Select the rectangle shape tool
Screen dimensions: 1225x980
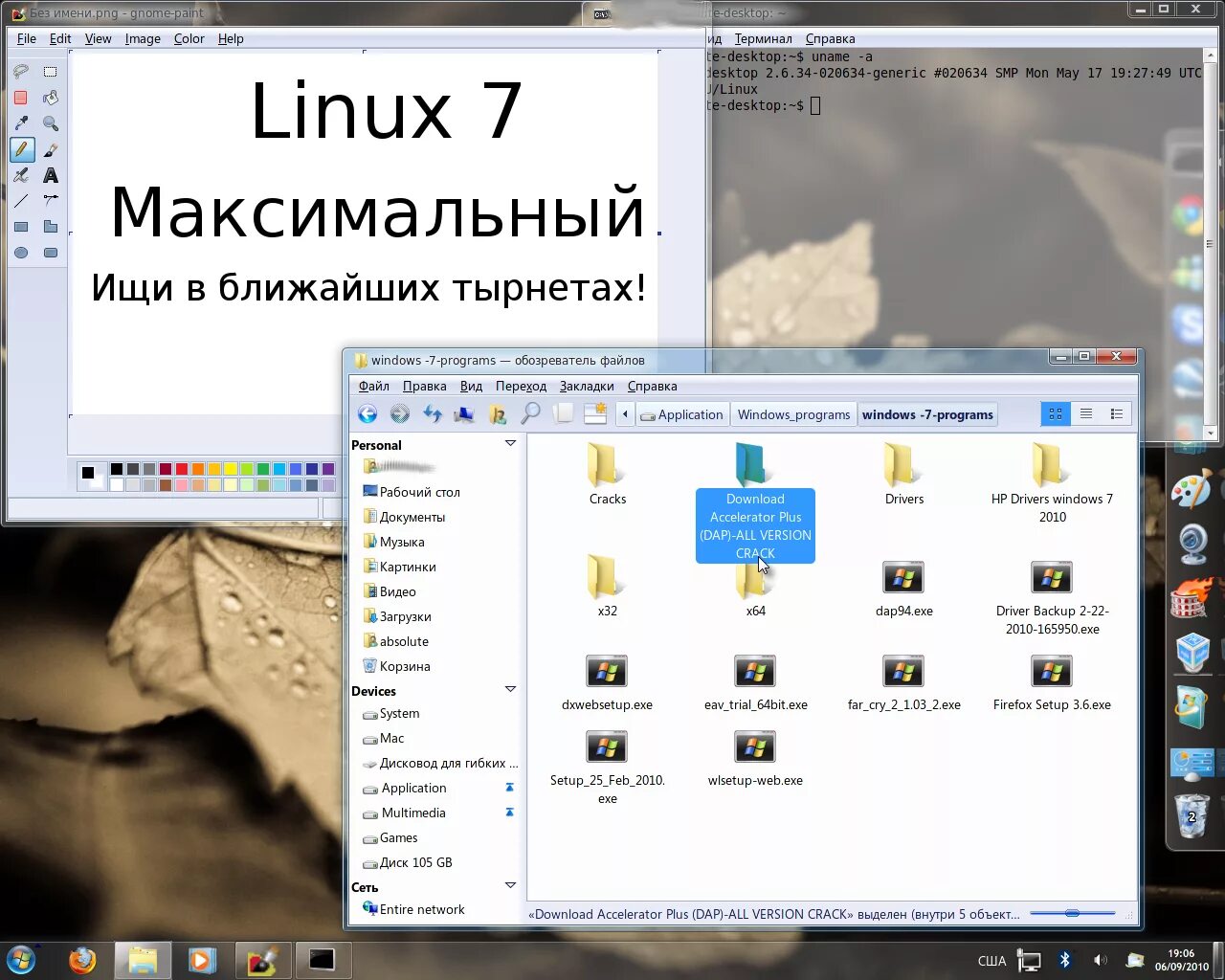point(21,227)
